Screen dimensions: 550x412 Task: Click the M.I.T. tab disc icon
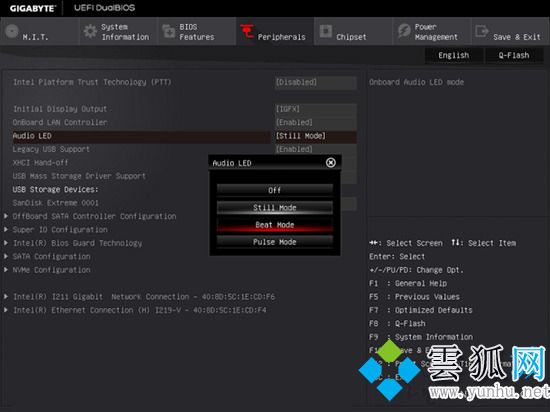click(12, 31)
